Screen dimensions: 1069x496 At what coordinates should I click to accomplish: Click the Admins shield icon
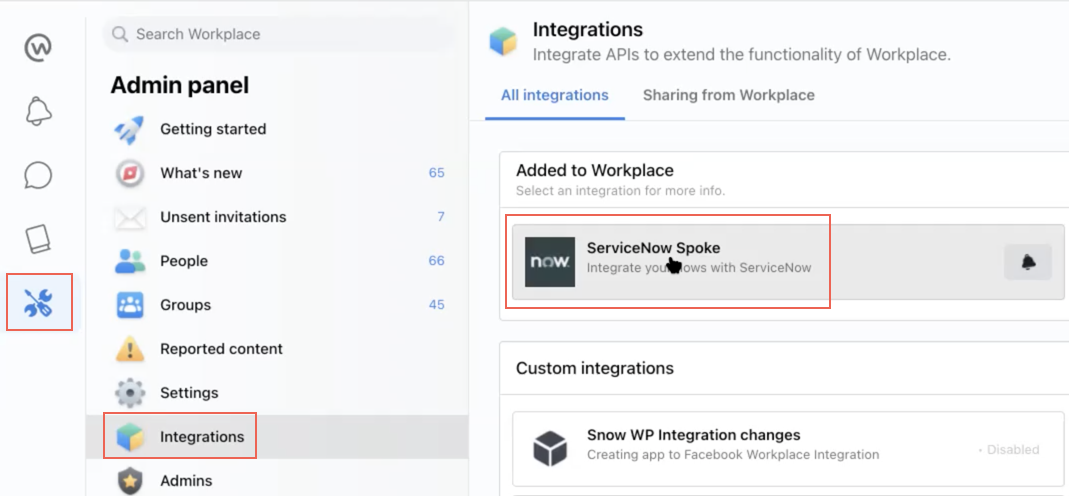[130, 481]
